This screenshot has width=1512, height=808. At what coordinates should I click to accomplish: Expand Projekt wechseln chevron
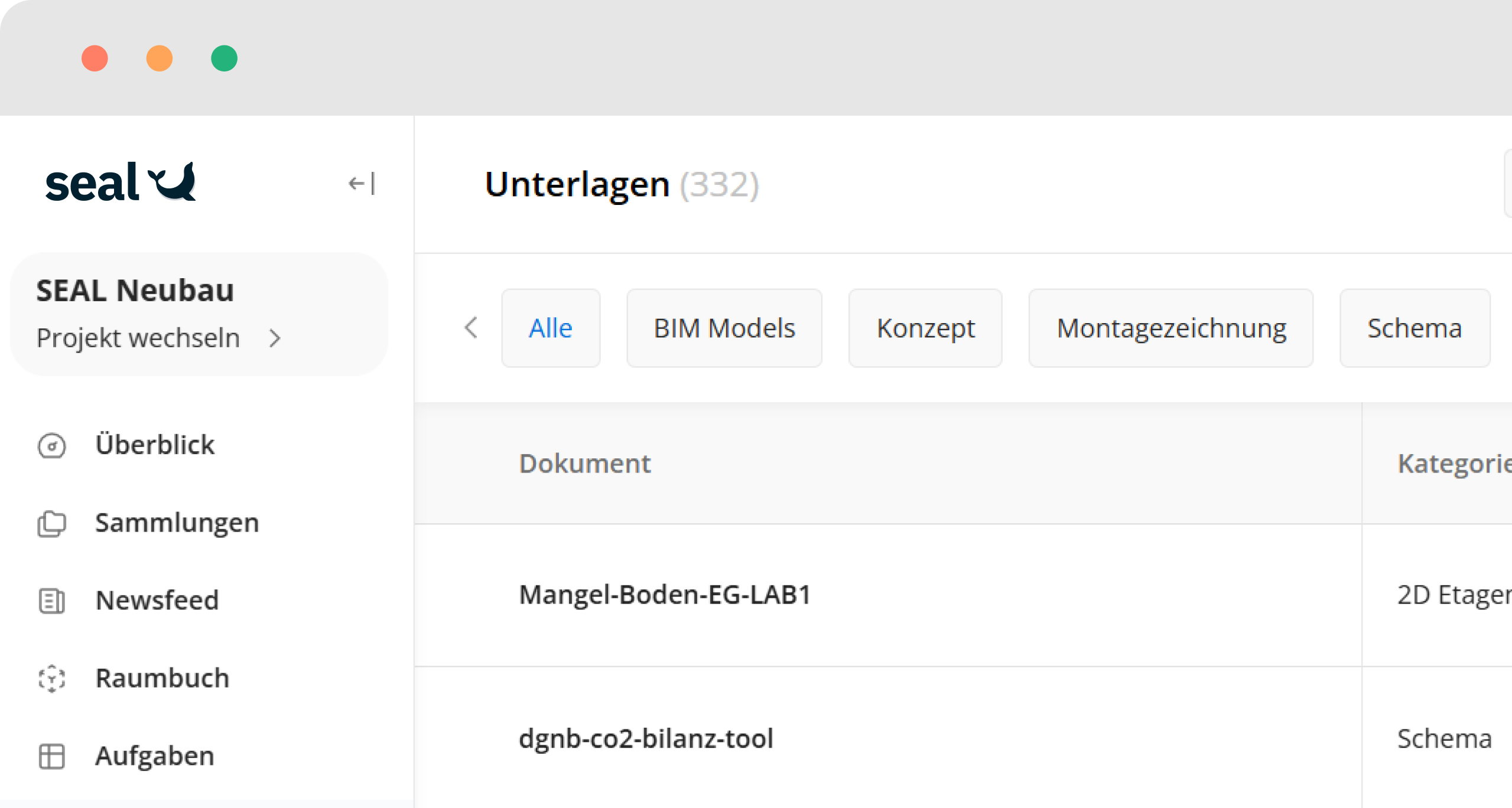click(x=275, y=338)
